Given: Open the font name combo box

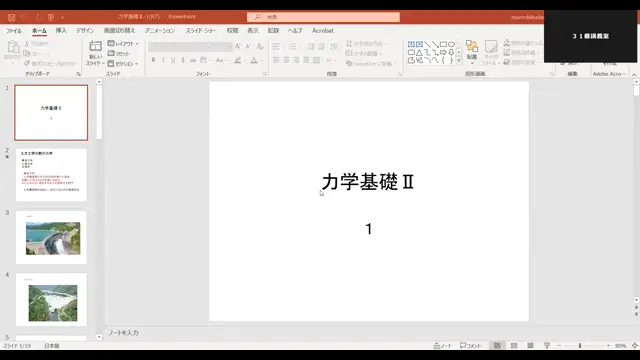Looking at the screenshot, I should click(x=180, y=47).
